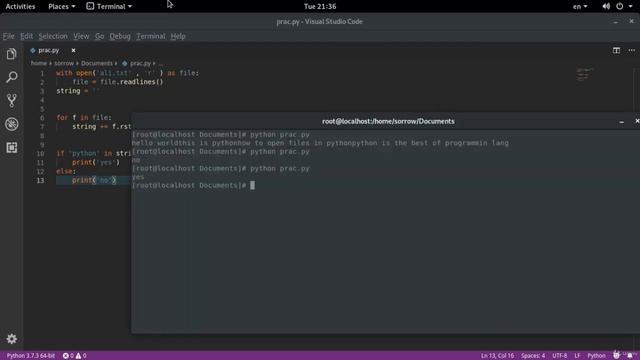Click the code minimap preview
Viewport: 640px width, 360px height.
[584, 75]
